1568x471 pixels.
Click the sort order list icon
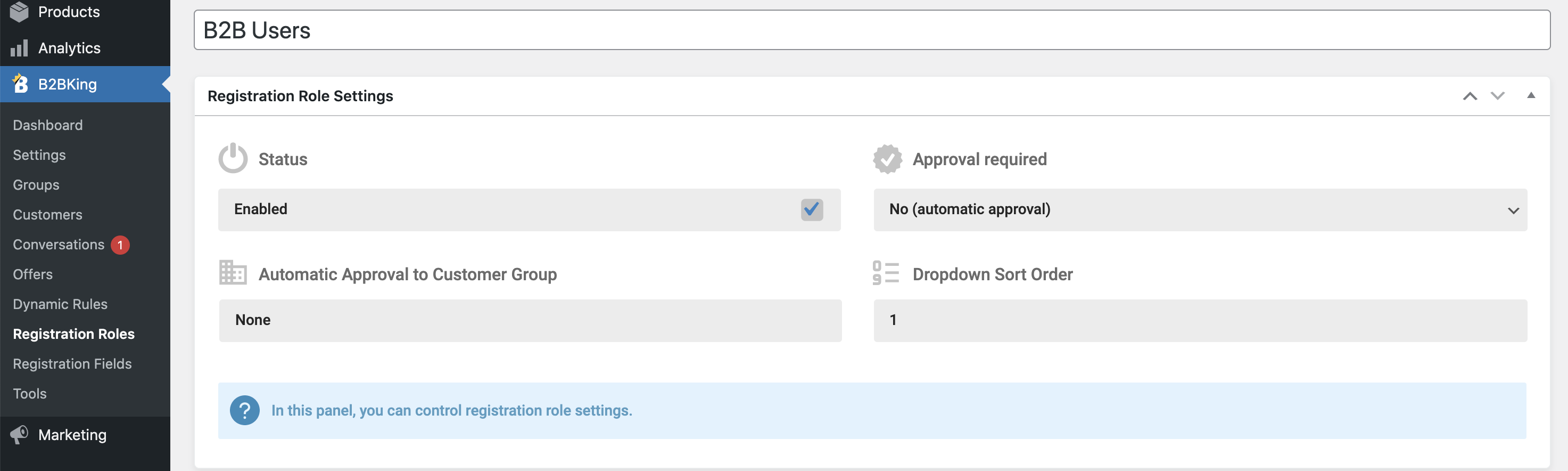[x=886, y=273]
